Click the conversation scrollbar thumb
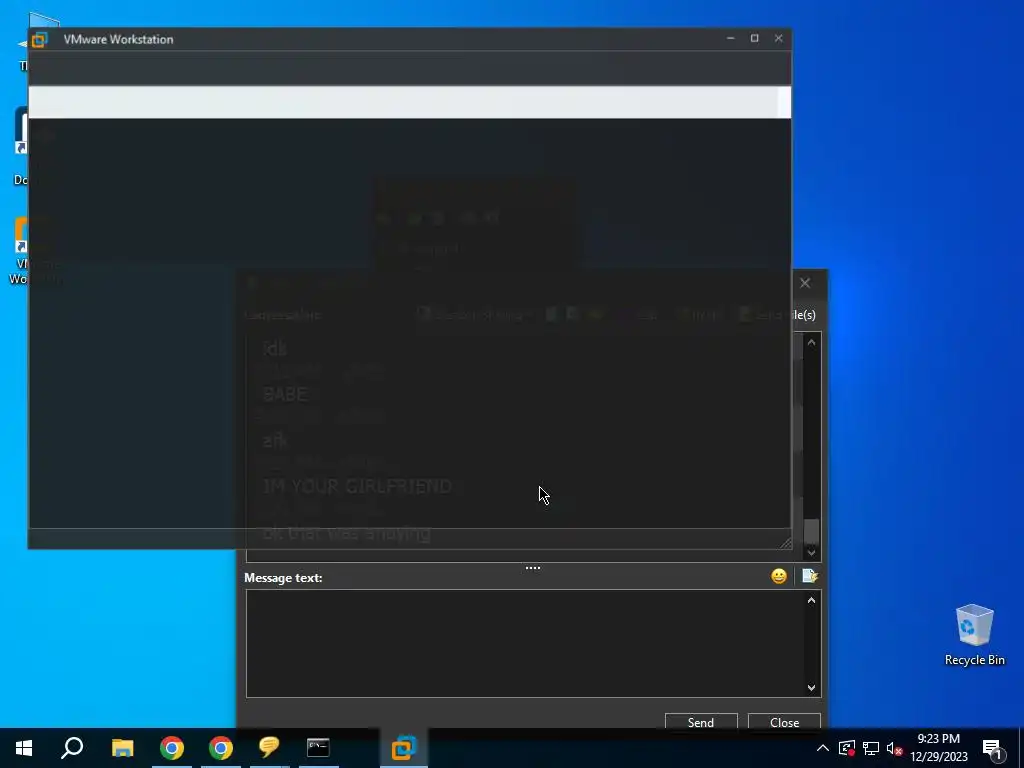The width and height of the screenshot is (1024, 768). point(811,531)
